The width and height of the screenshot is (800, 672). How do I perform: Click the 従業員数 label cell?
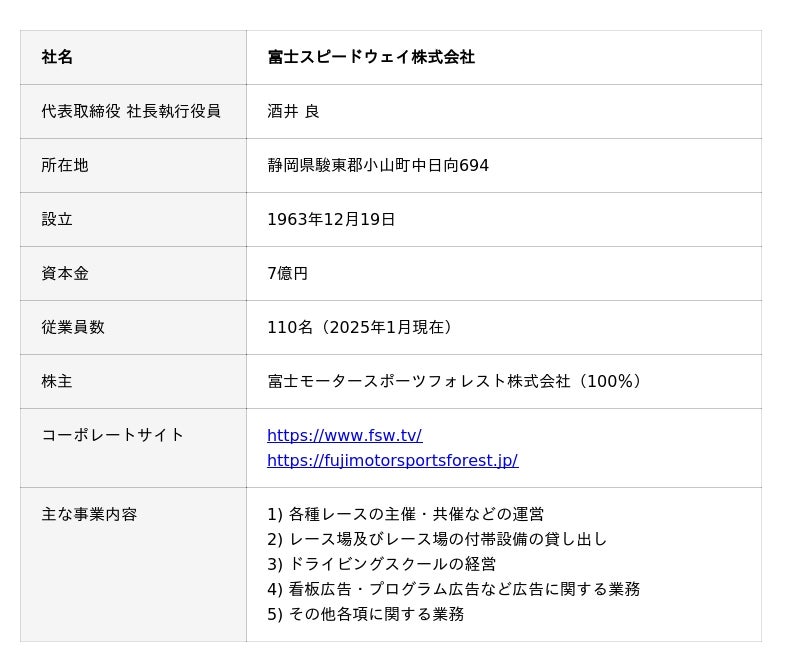(73, 328)
